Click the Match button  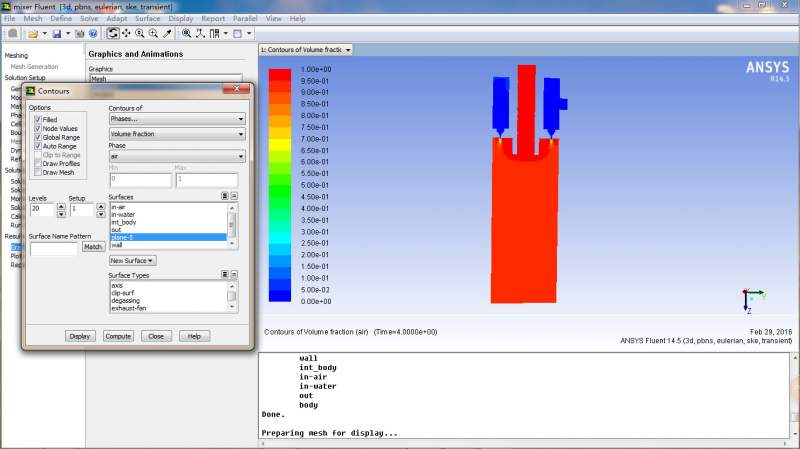[93, 246]
